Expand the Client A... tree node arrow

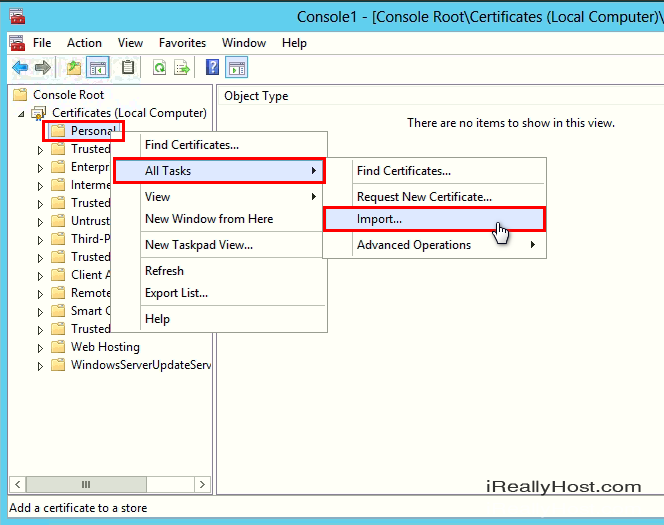[40, 276]
